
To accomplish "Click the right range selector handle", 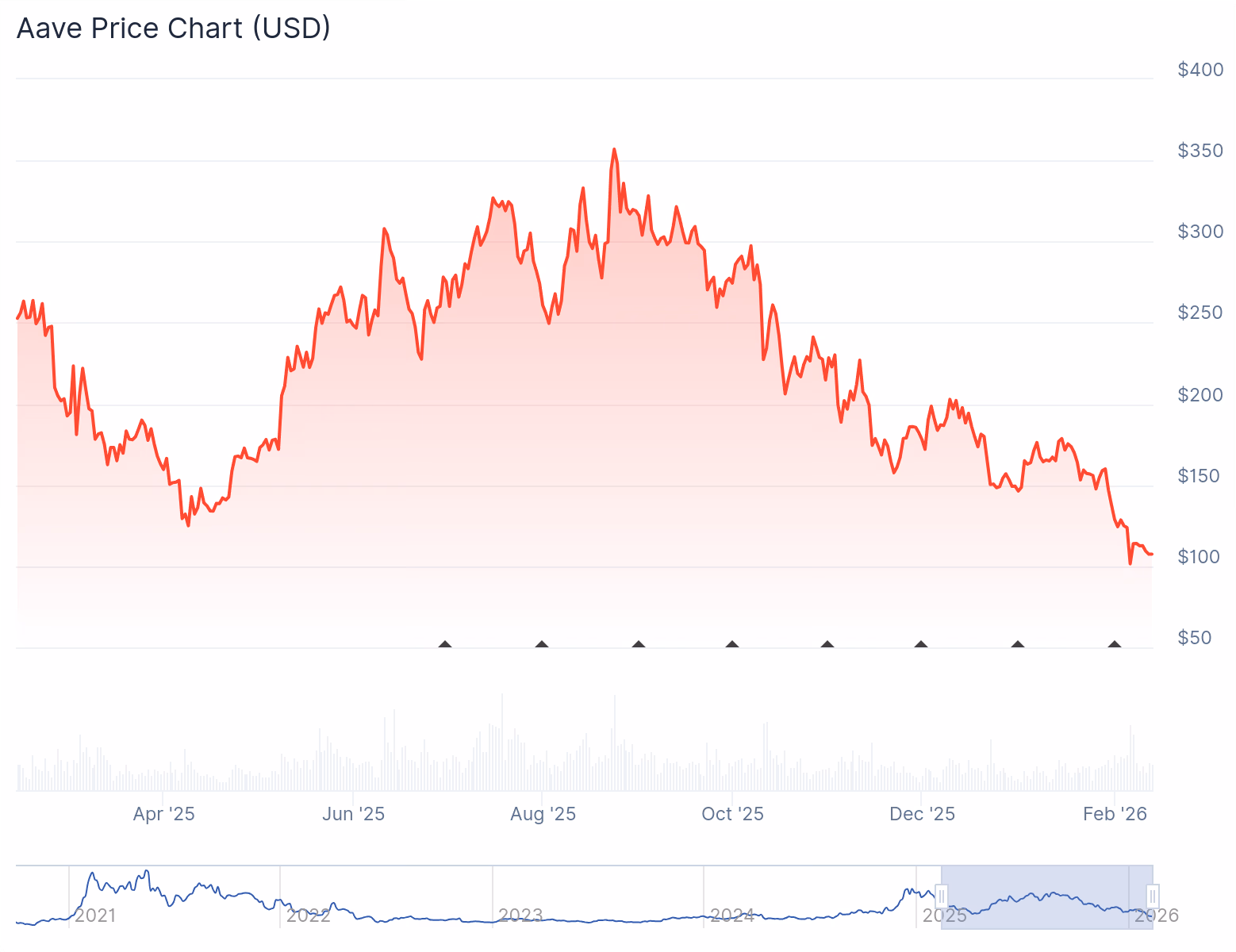I will pyautogui.click(x=1152, y=896).
